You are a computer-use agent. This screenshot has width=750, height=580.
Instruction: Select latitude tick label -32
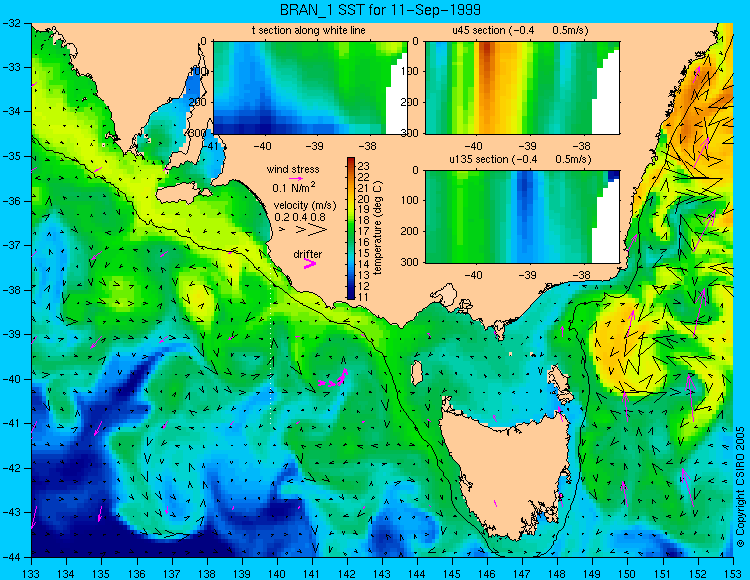click(12, 22)
